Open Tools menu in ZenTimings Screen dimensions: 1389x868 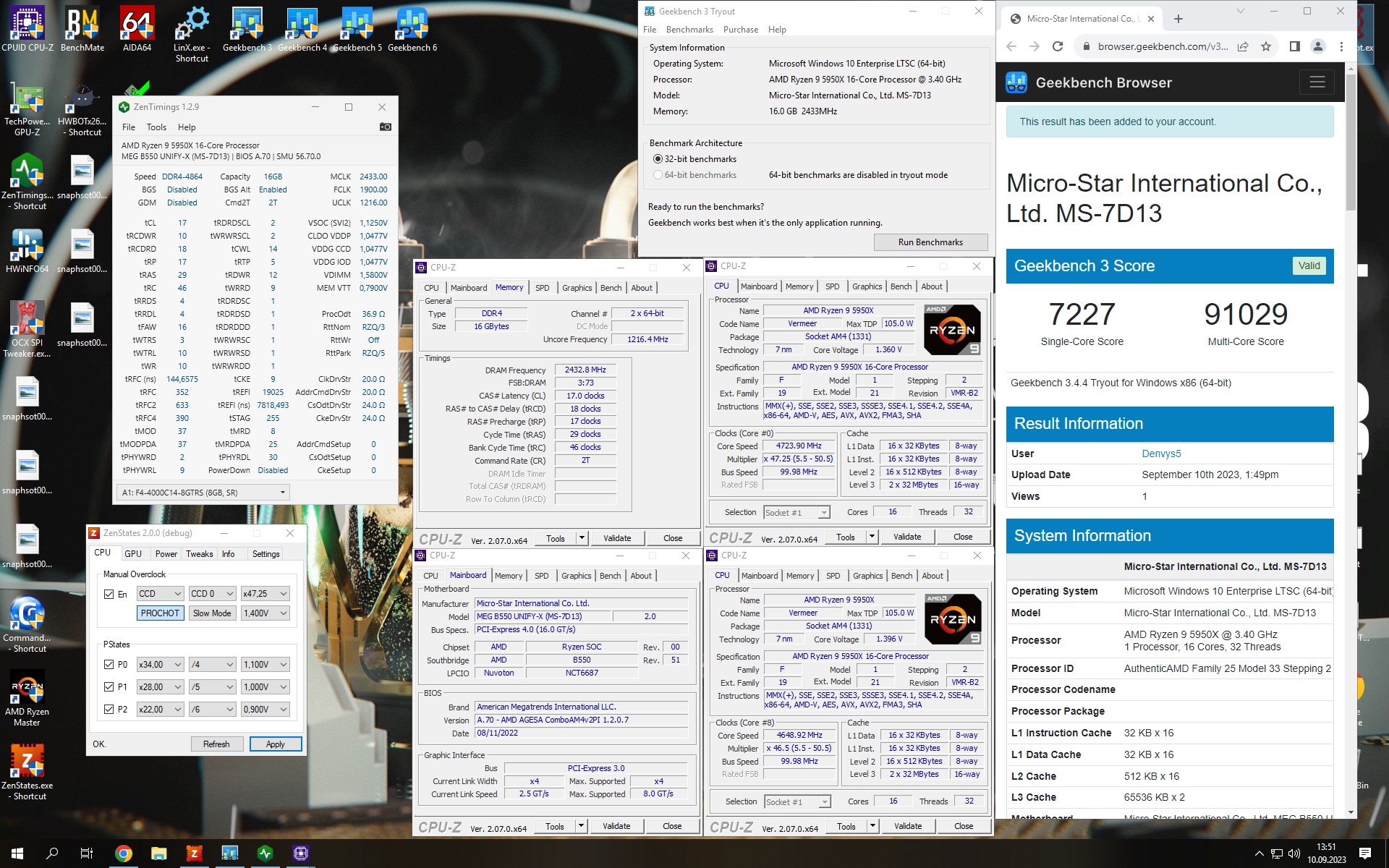[156, 127]
